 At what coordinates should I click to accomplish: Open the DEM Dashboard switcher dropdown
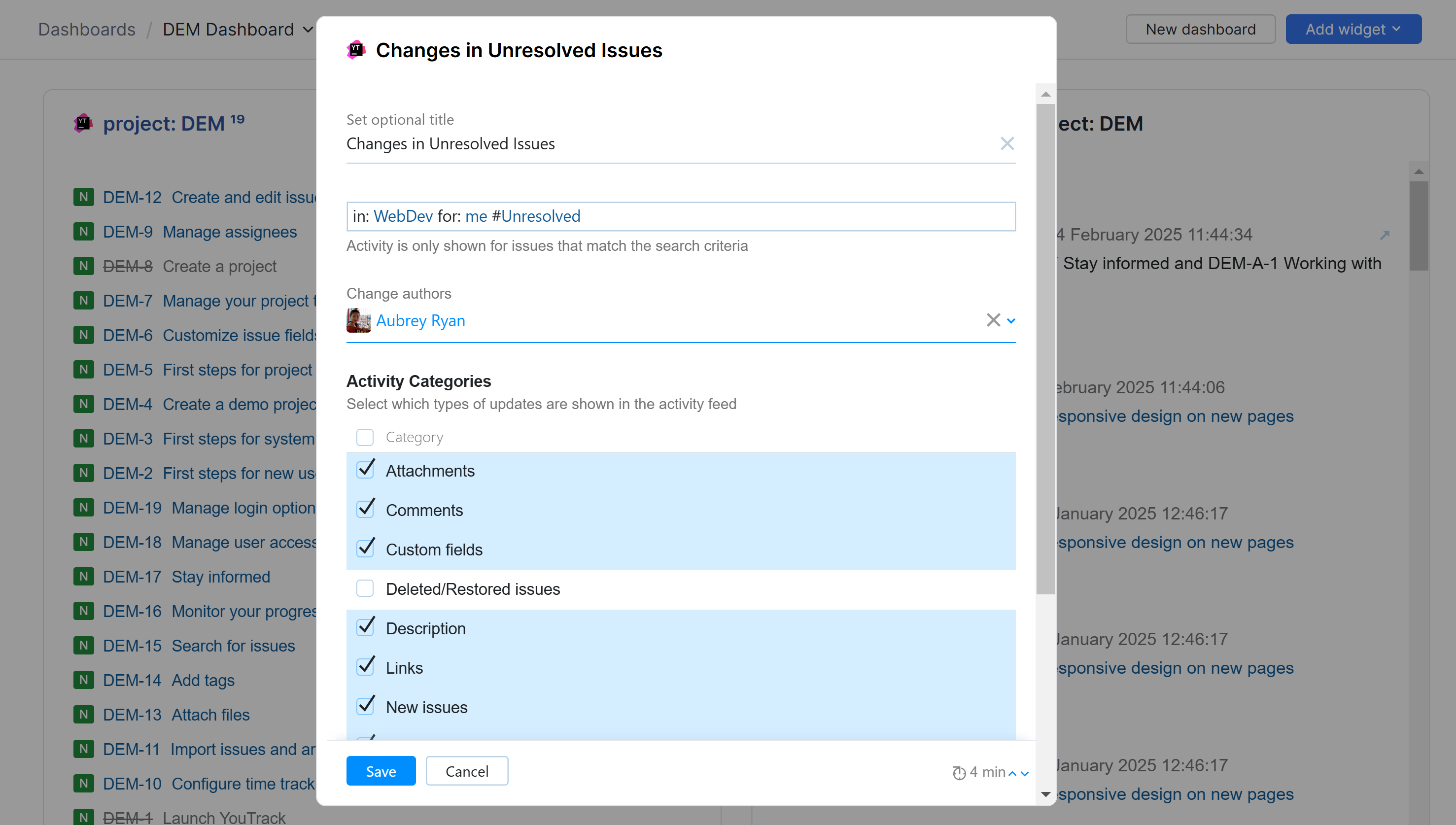238,30
